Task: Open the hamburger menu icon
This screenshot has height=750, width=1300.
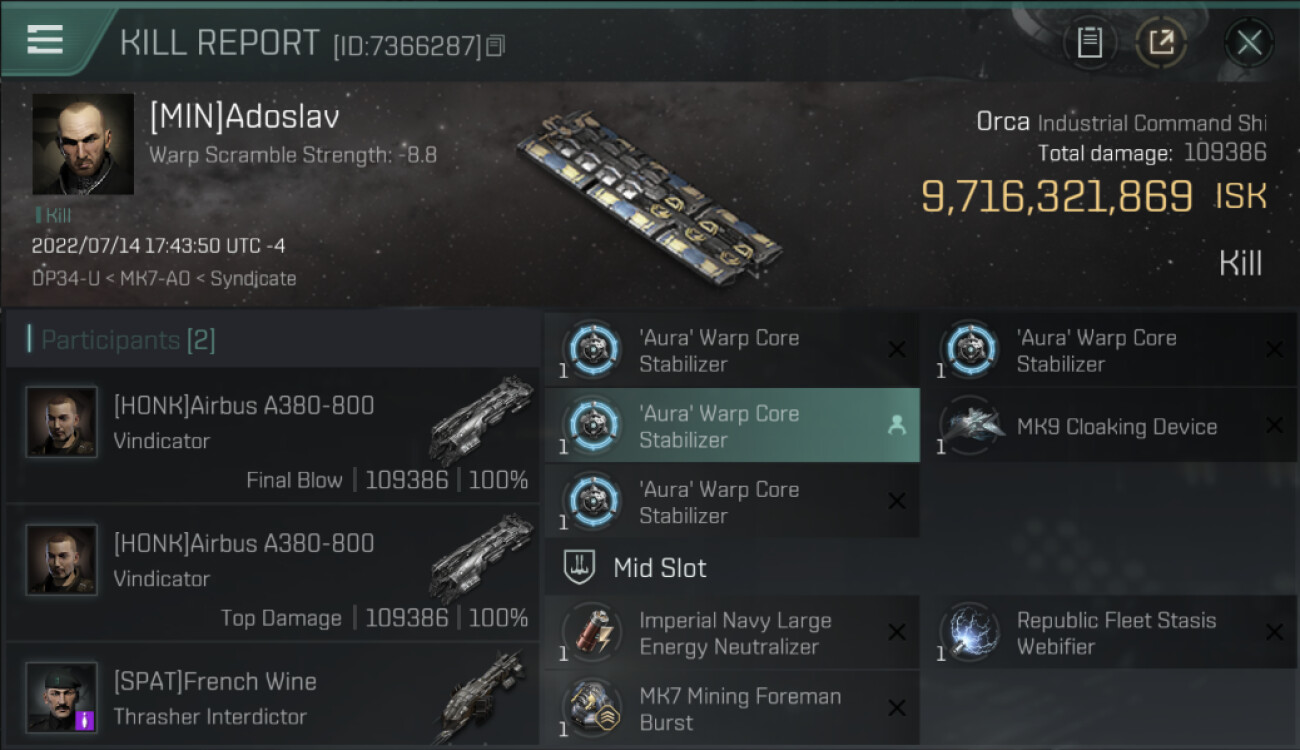Action: [45, 41]
